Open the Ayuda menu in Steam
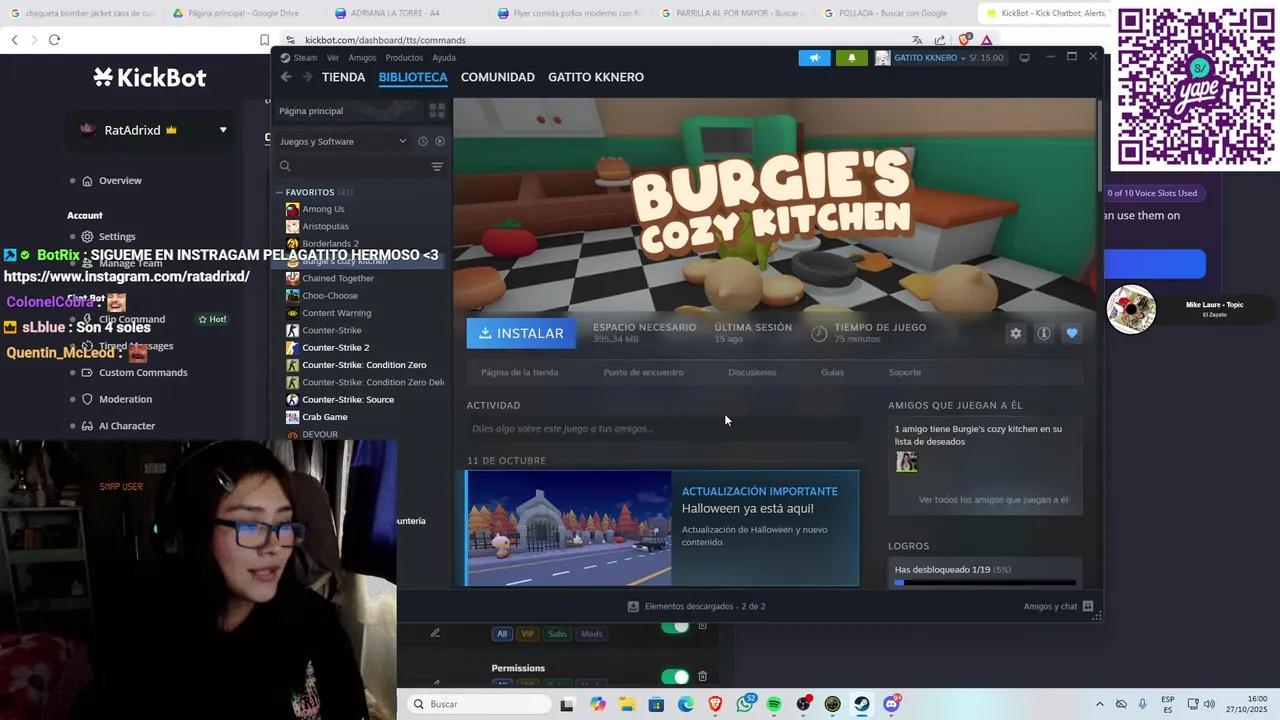The image size is (1280, 720). point(444,58)
